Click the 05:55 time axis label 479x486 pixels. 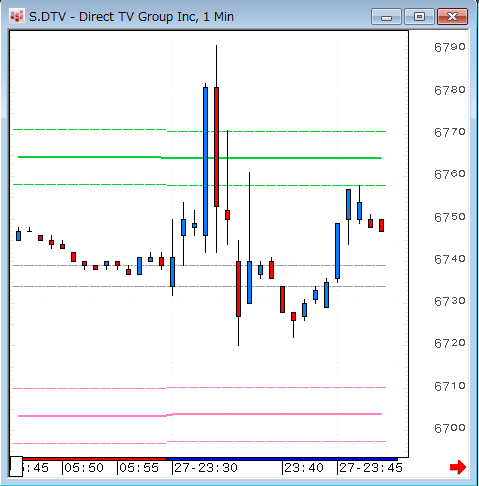pyautogui.click(x=139, y=468)
